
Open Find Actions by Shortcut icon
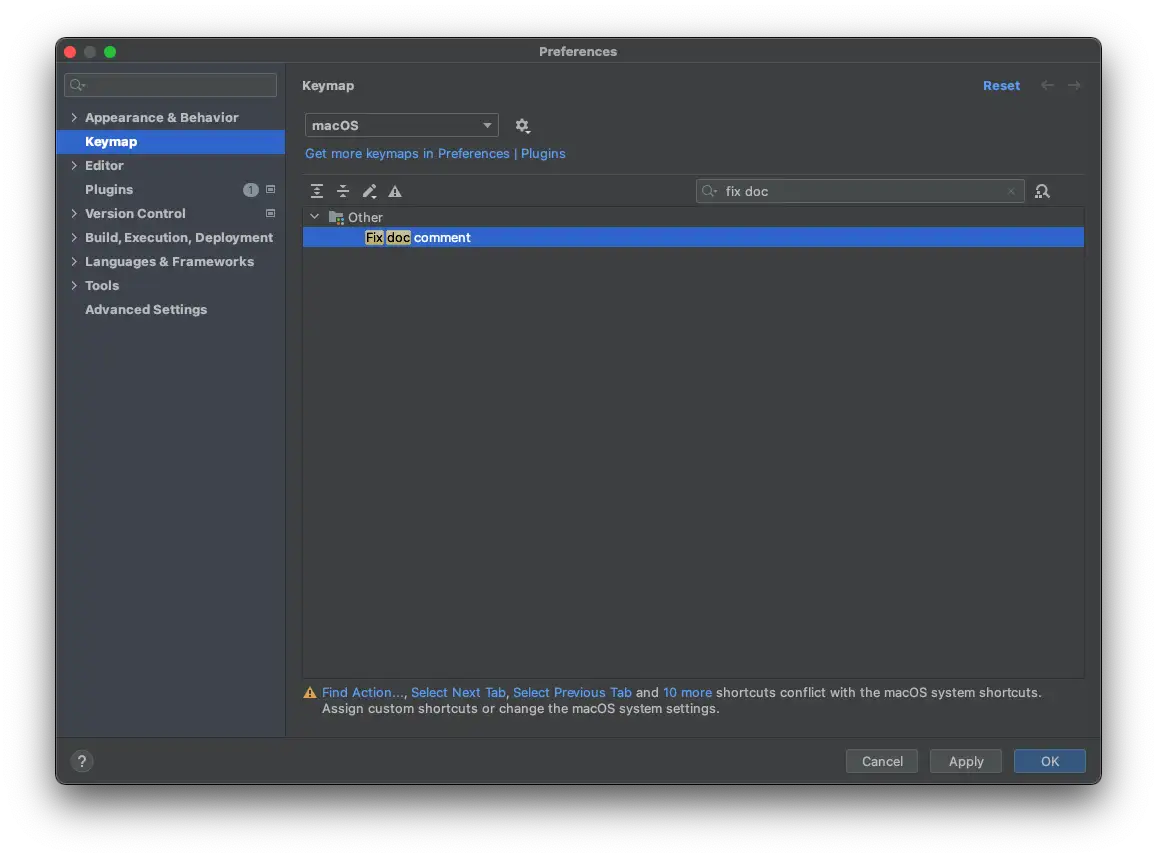(x=1042, y=191)
